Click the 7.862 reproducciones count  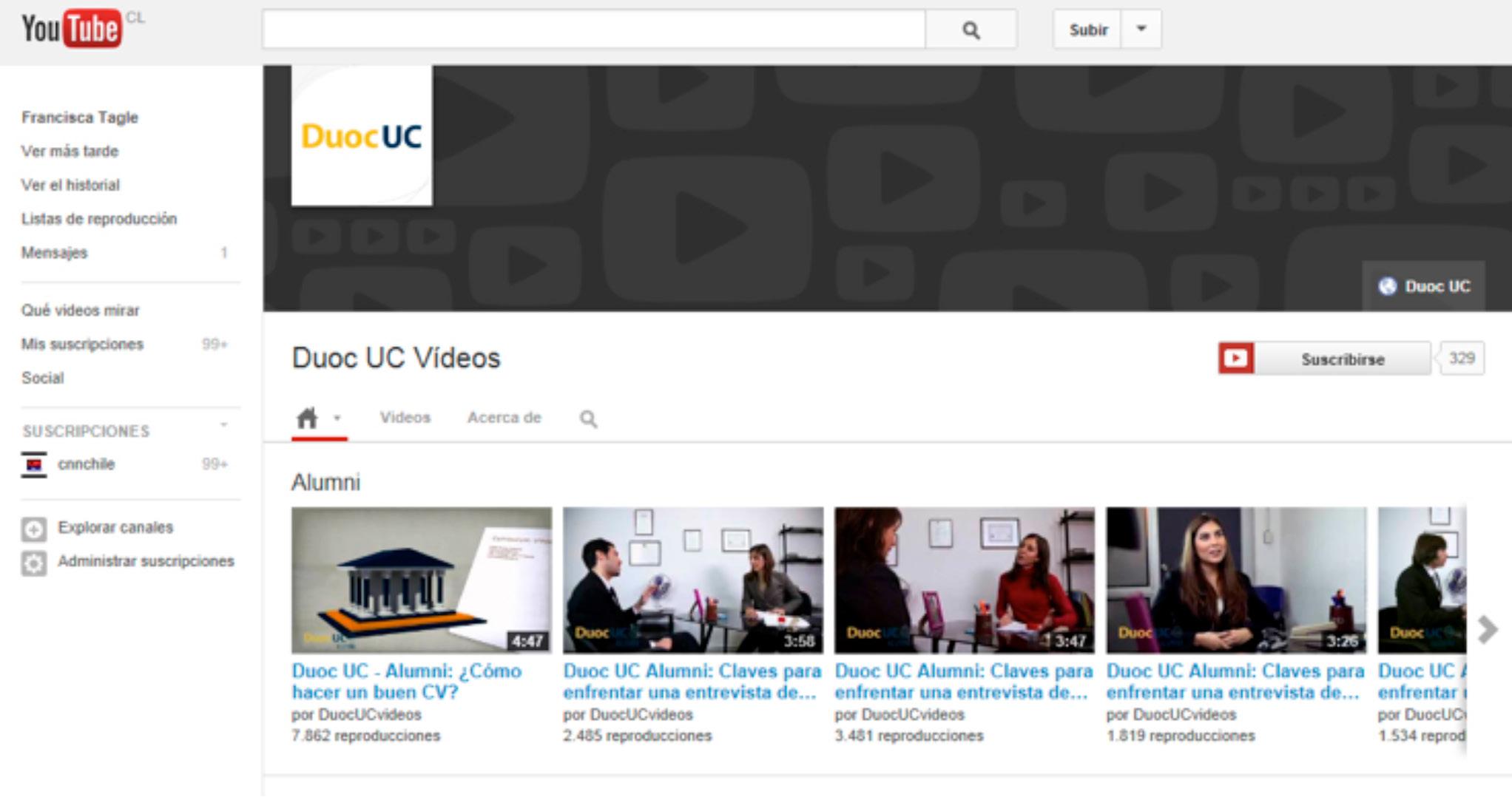[365, 736]
